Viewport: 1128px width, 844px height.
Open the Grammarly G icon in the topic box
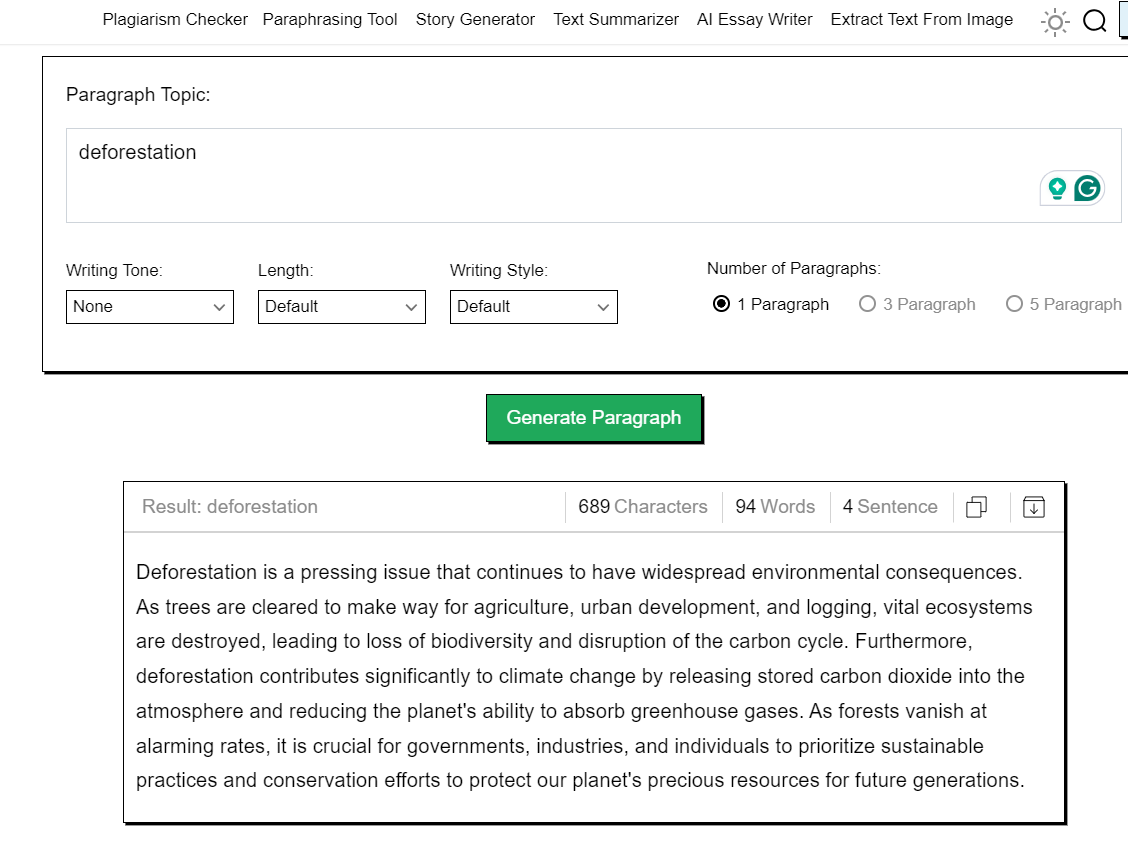(1087, 189)
